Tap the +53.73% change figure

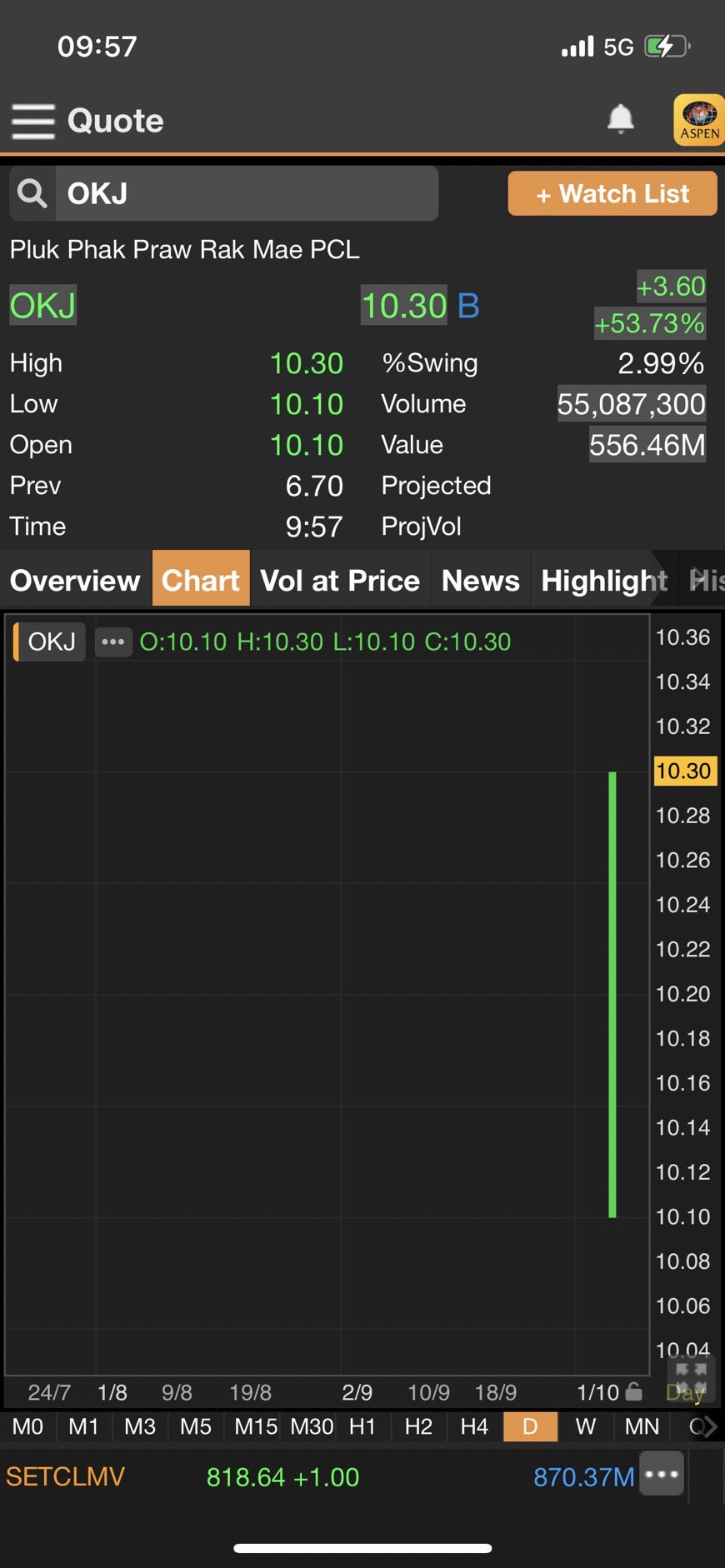tap(649, 323)
